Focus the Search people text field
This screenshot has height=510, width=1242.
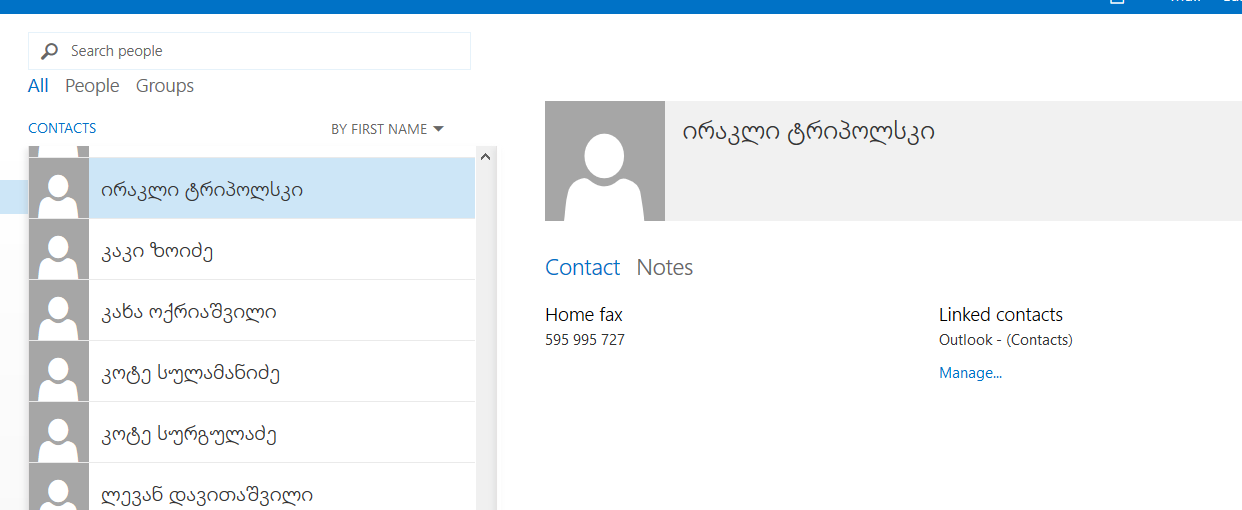[260, 51]
